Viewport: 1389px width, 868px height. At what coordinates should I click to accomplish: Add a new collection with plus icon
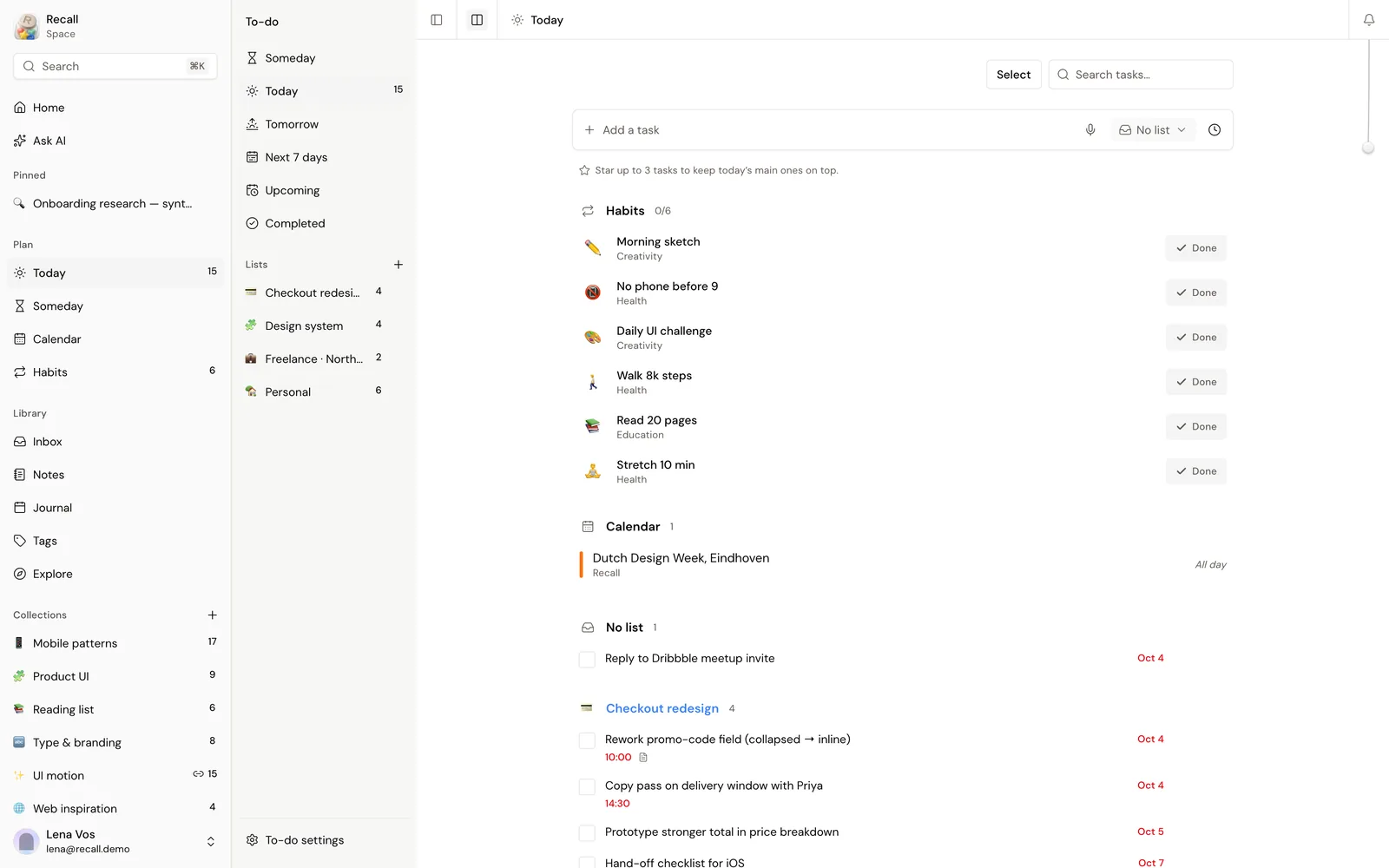tap(212, 615)
